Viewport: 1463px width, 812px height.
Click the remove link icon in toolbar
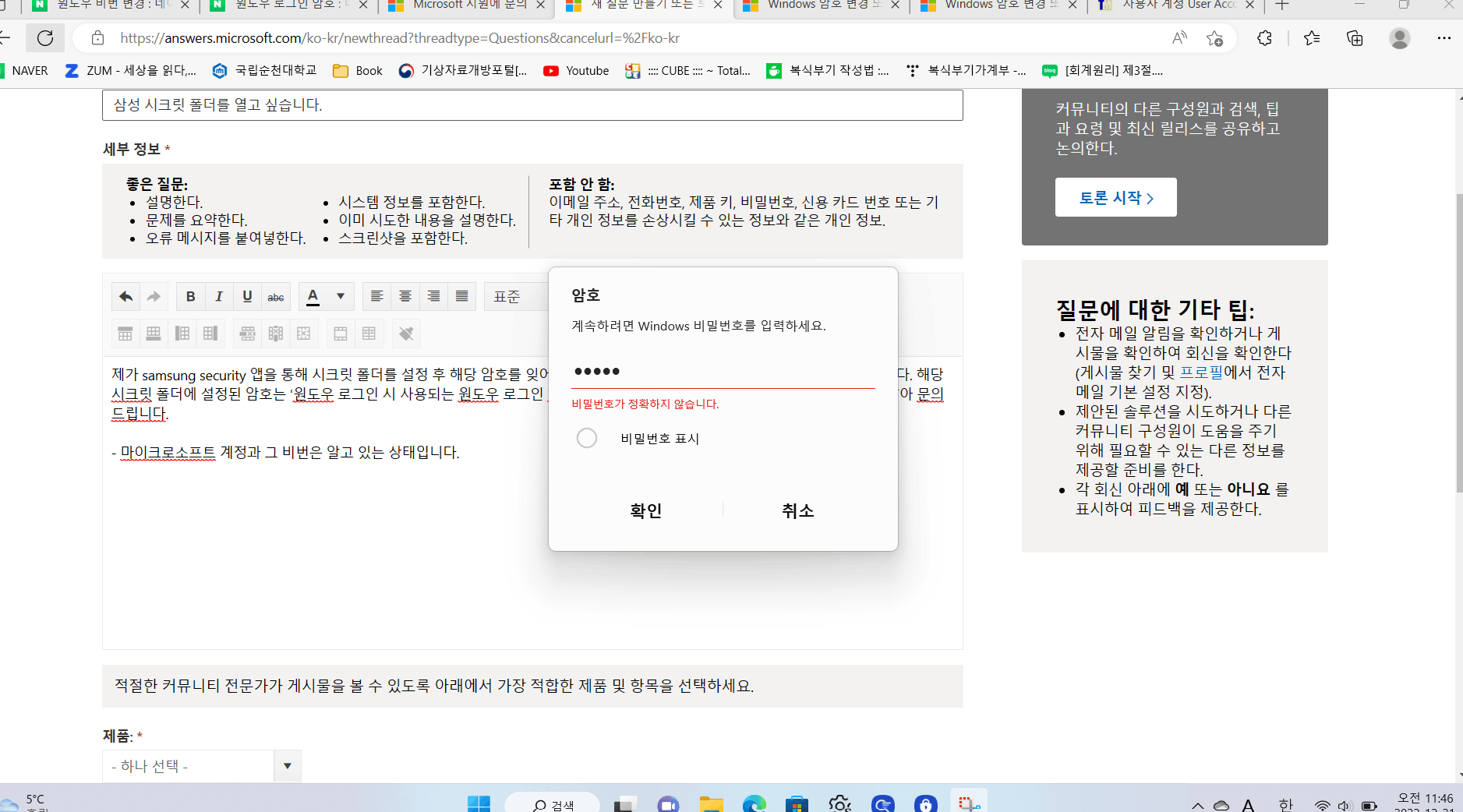[406, 334]
